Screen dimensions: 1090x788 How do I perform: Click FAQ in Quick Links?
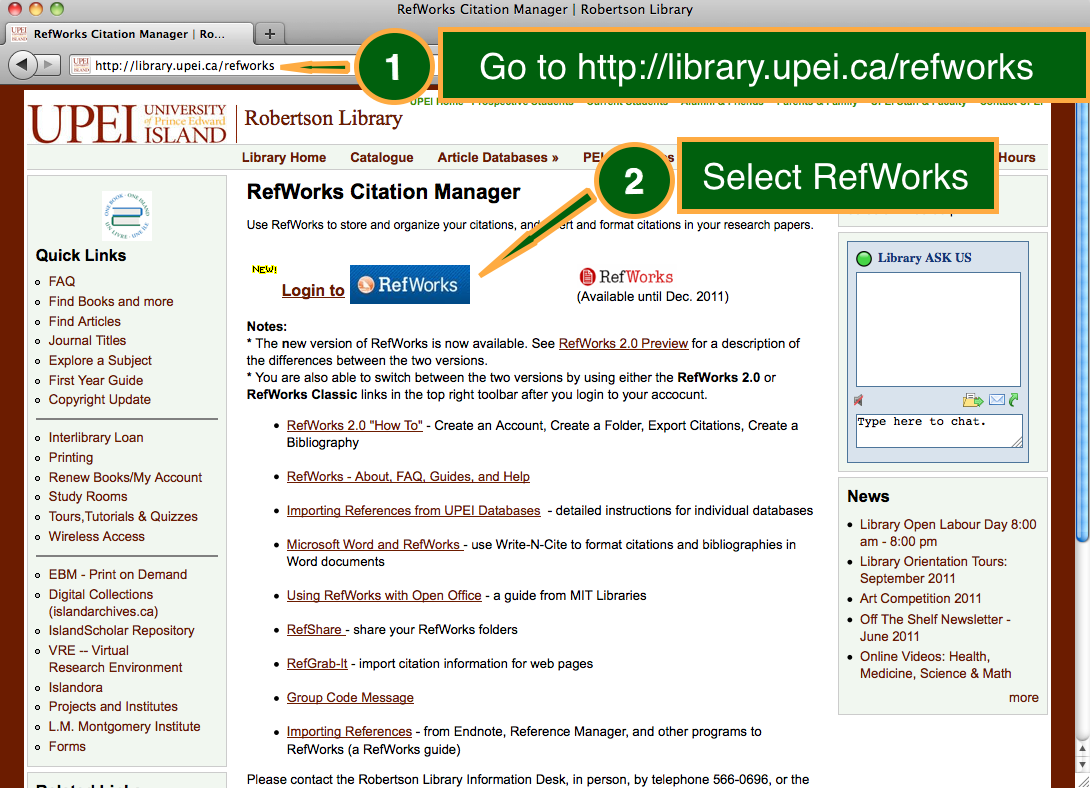coord(62,281)
